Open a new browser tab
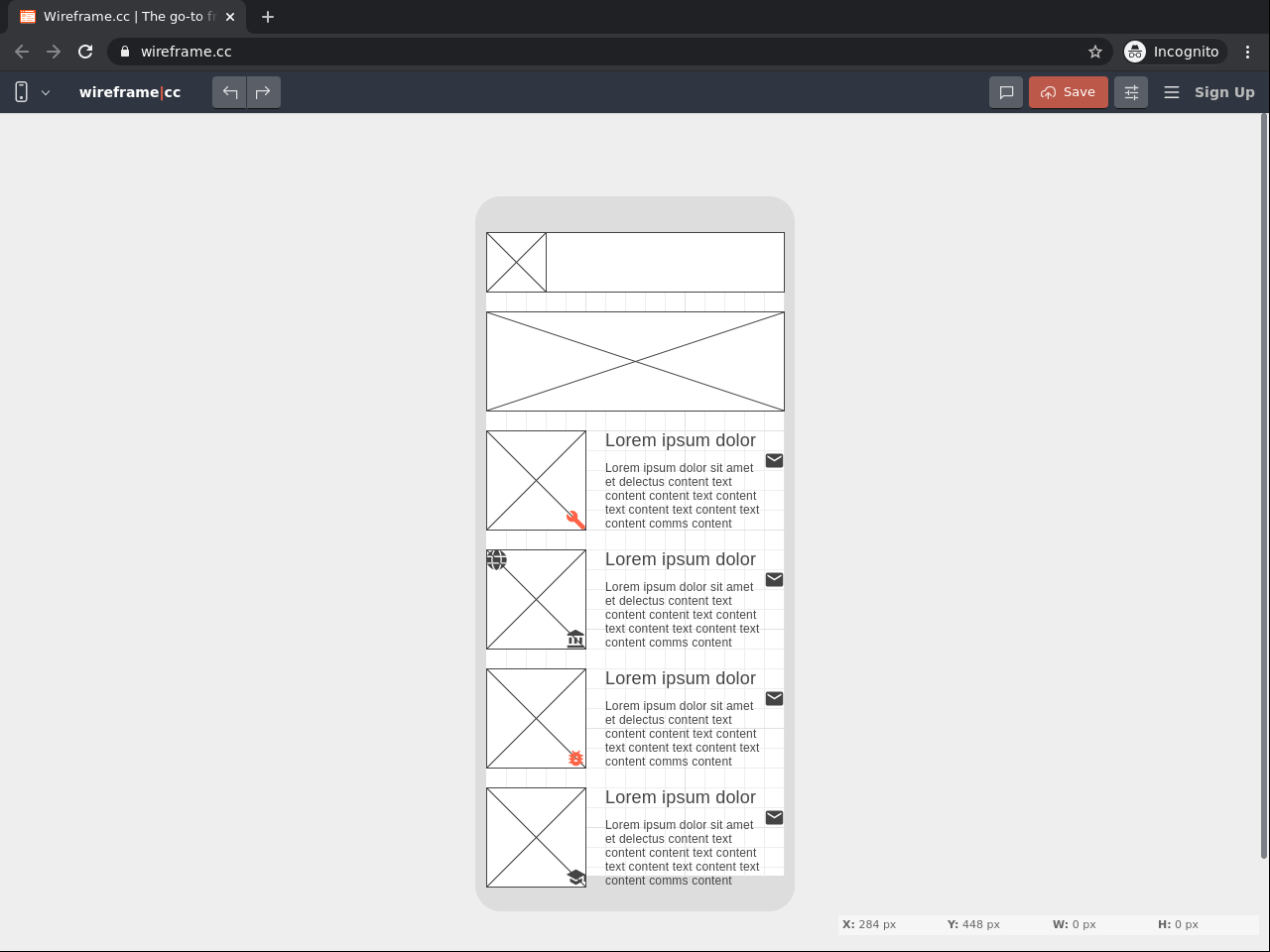Viewport: 1270px width, 952px height. [268, 17]
